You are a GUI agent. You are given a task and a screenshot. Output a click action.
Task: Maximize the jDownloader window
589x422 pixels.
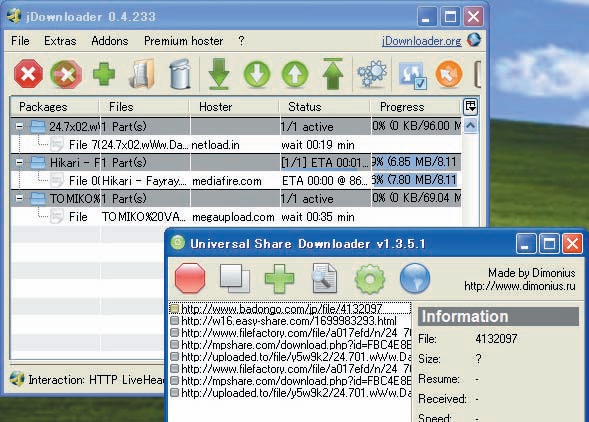click(x=450, y=17)
